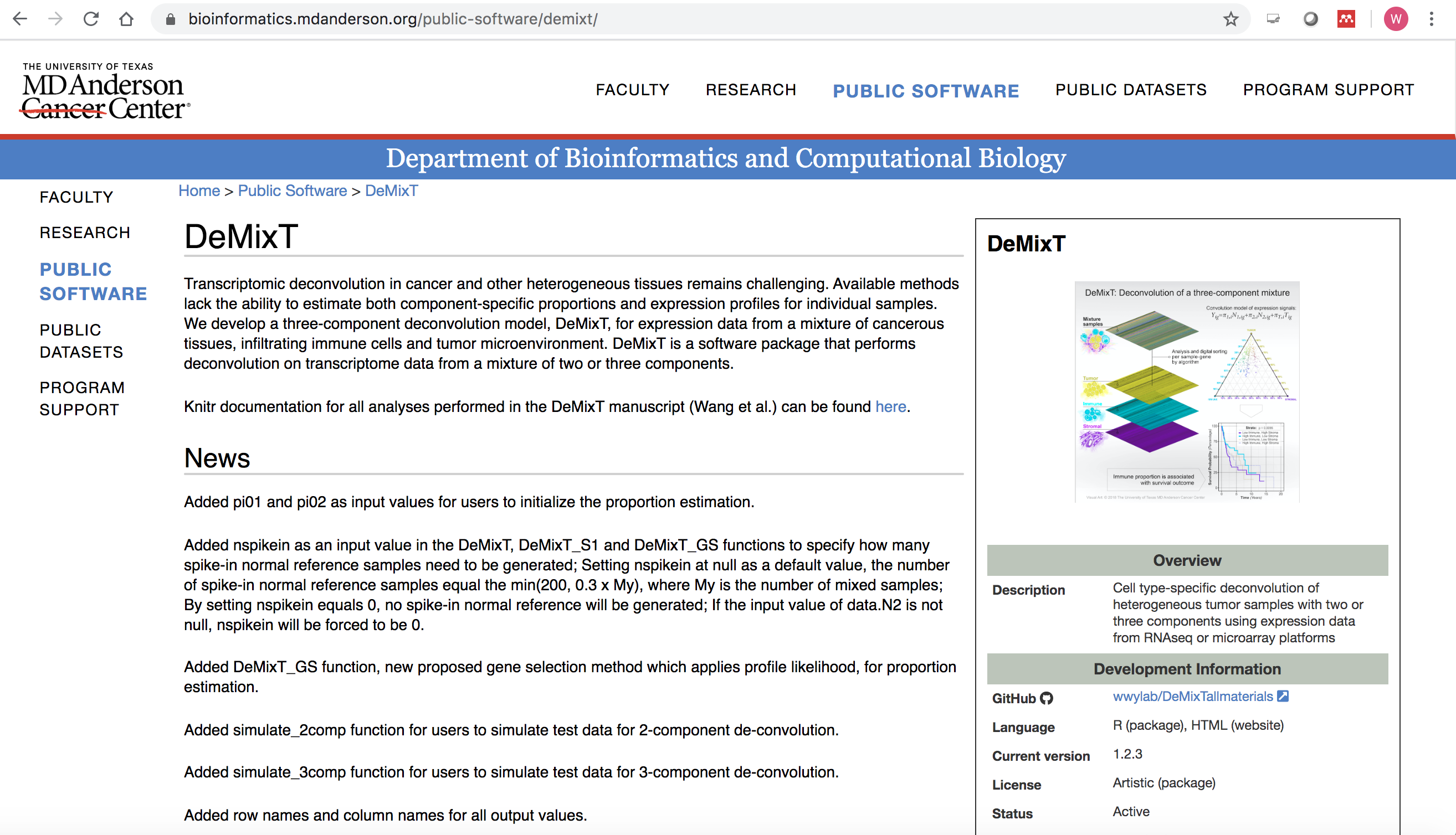Select PROGRAM SUPPORT in left sidebar
Image resolution: width=1456 pixels, height=835 pixels.
pos(82,399)
